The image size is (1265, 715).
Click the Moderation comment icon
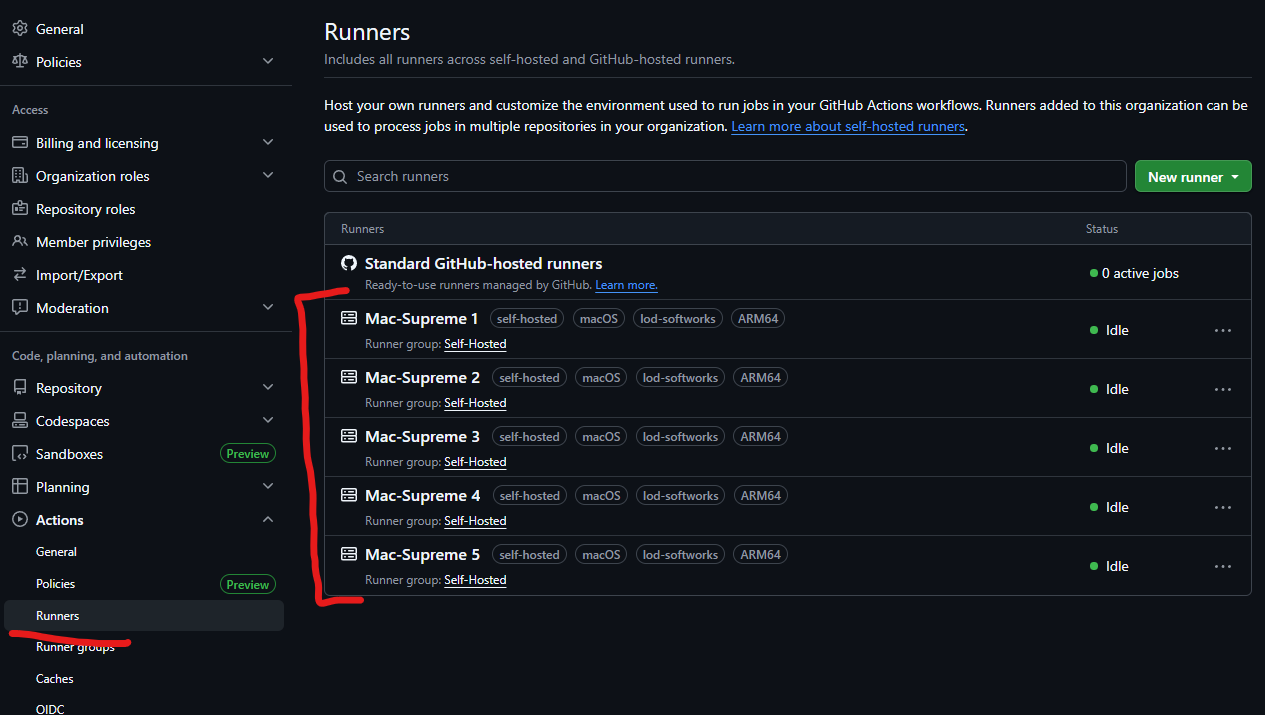[19, 308]
